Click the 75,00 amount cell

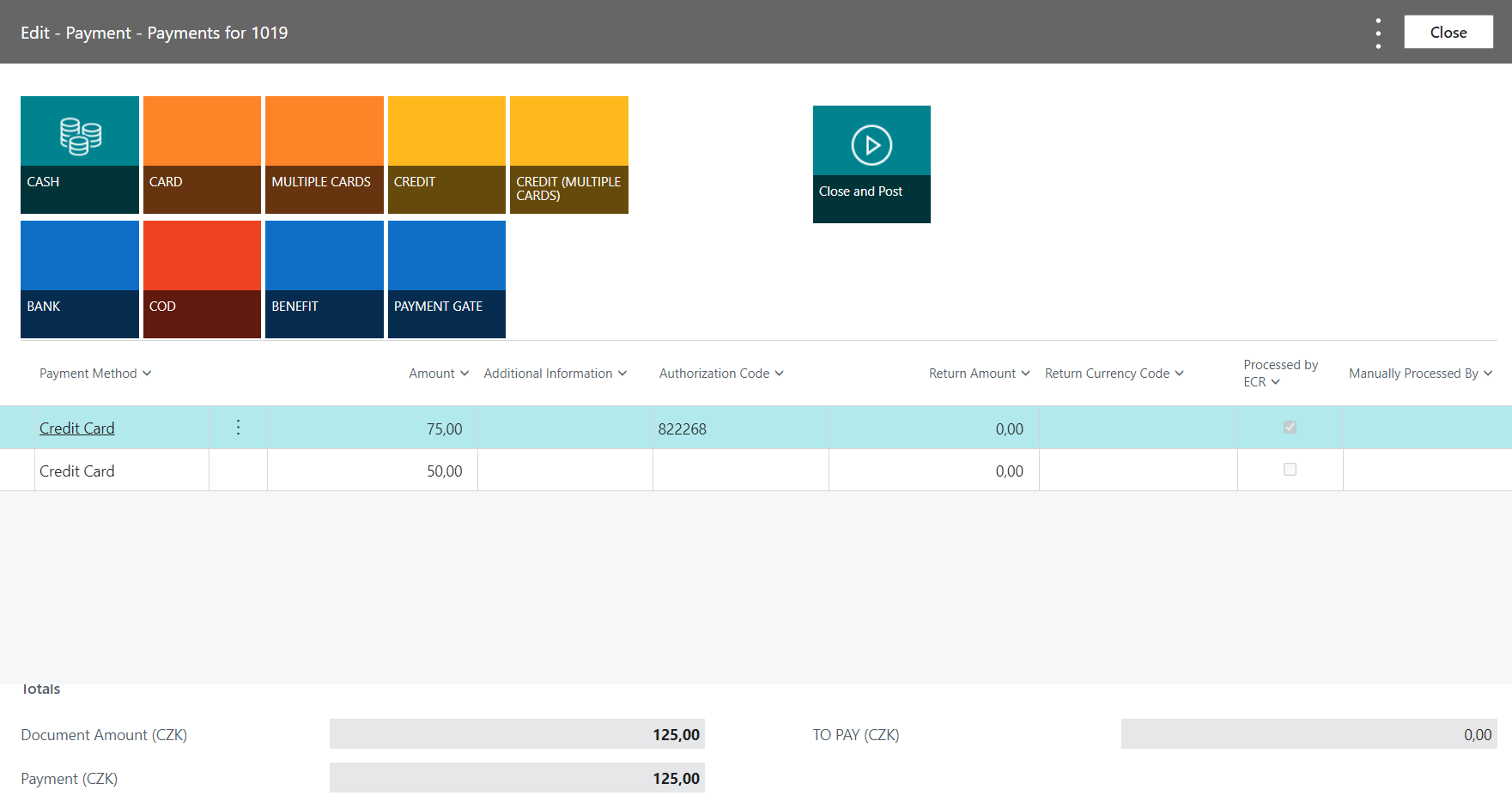(x=372, y=428)
